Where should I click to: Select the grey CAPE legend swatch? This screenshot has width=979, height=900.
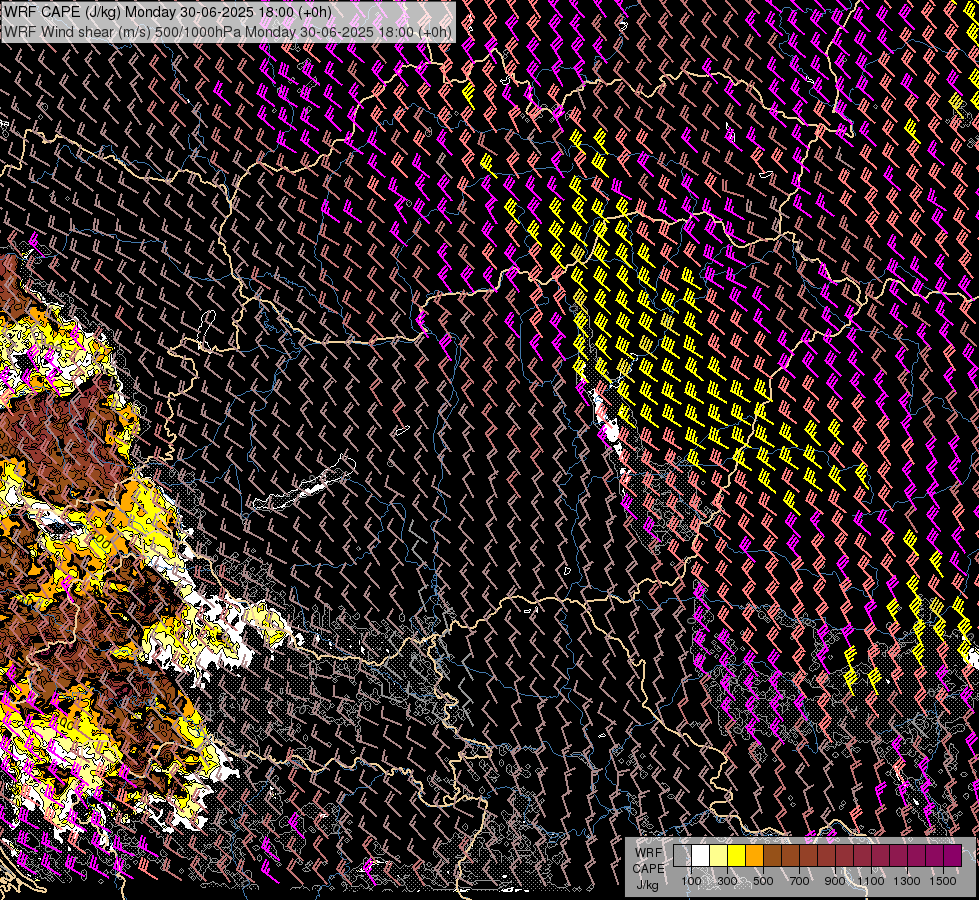[x=682, y=855]
